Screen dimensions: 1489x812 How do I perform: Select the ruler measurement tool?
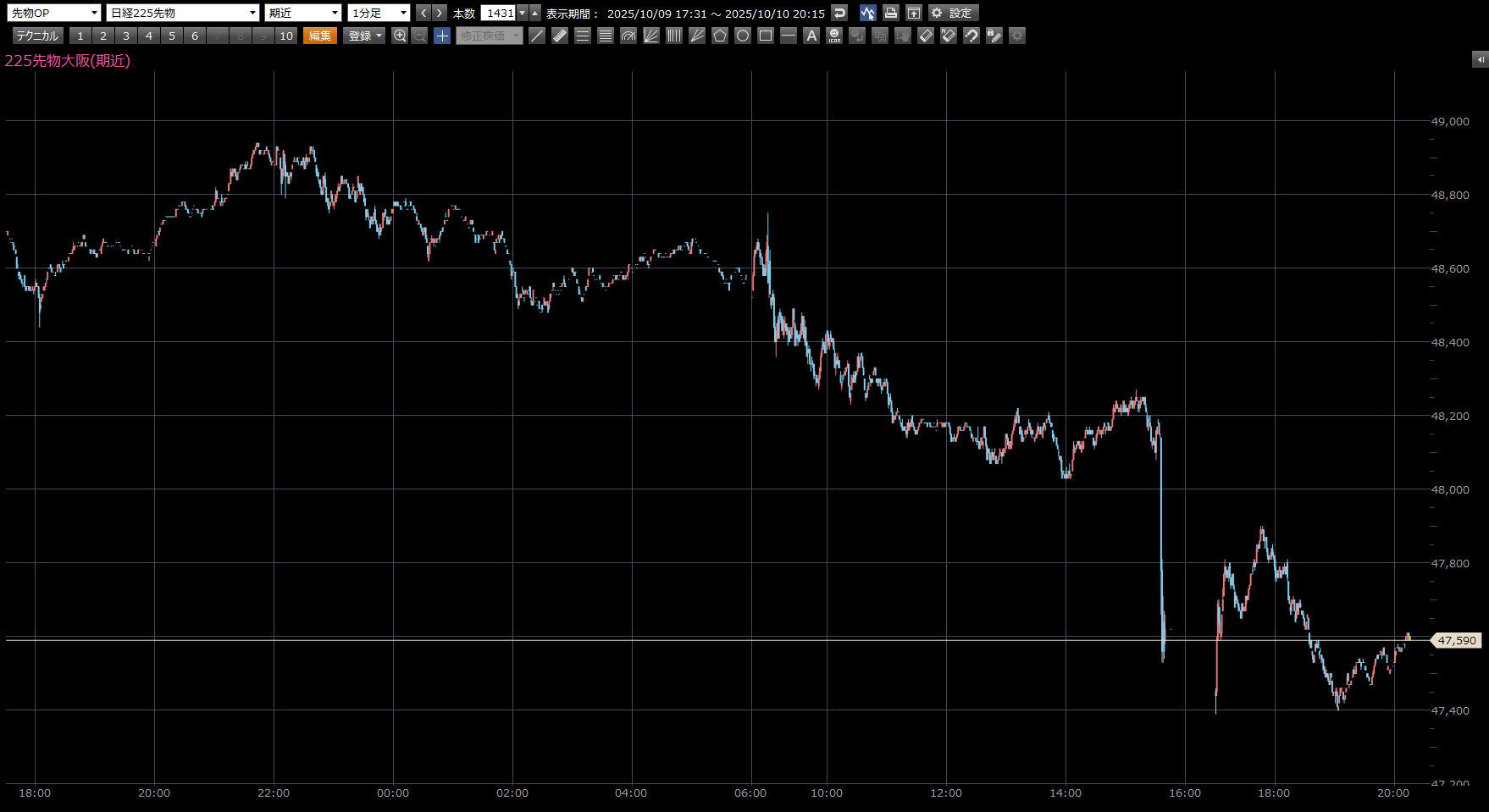[x=560, y=36]
